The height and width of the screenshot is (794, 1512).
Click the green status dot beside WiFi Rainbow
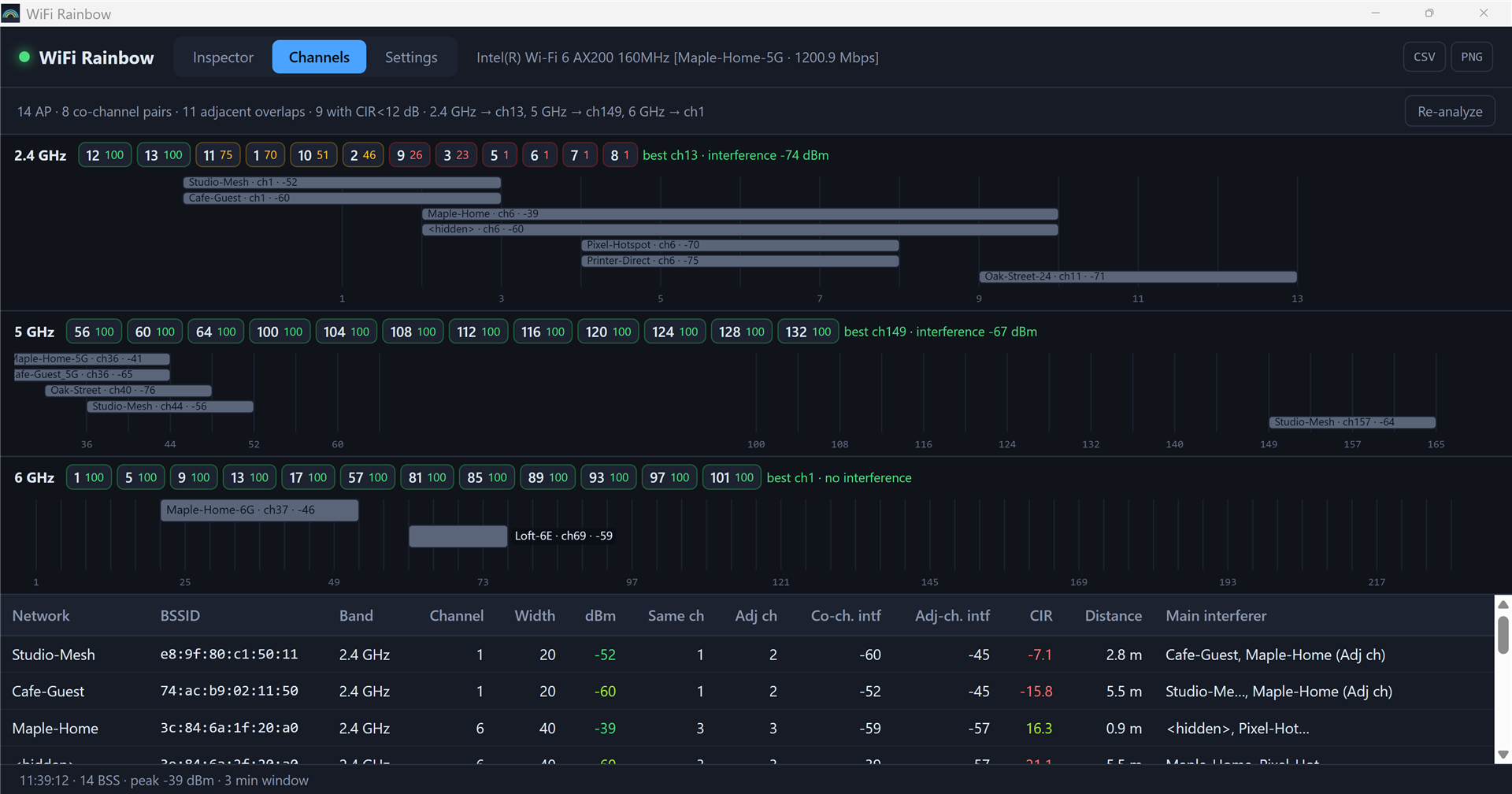[24, 57]
